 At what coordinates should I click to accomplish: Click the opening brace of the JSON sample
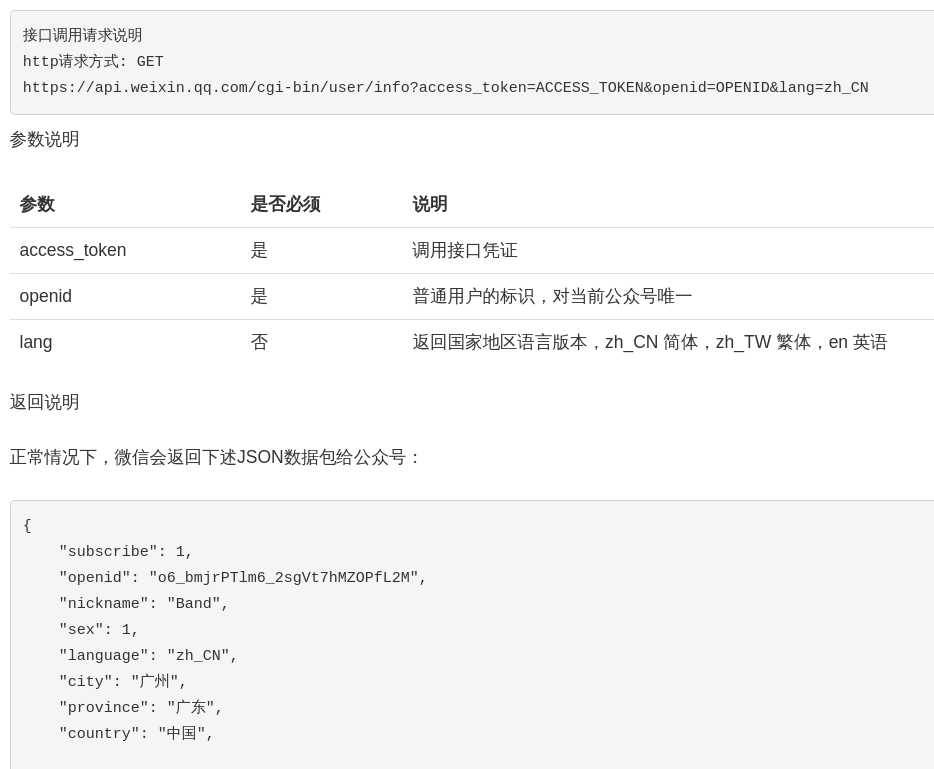(27, 525)
